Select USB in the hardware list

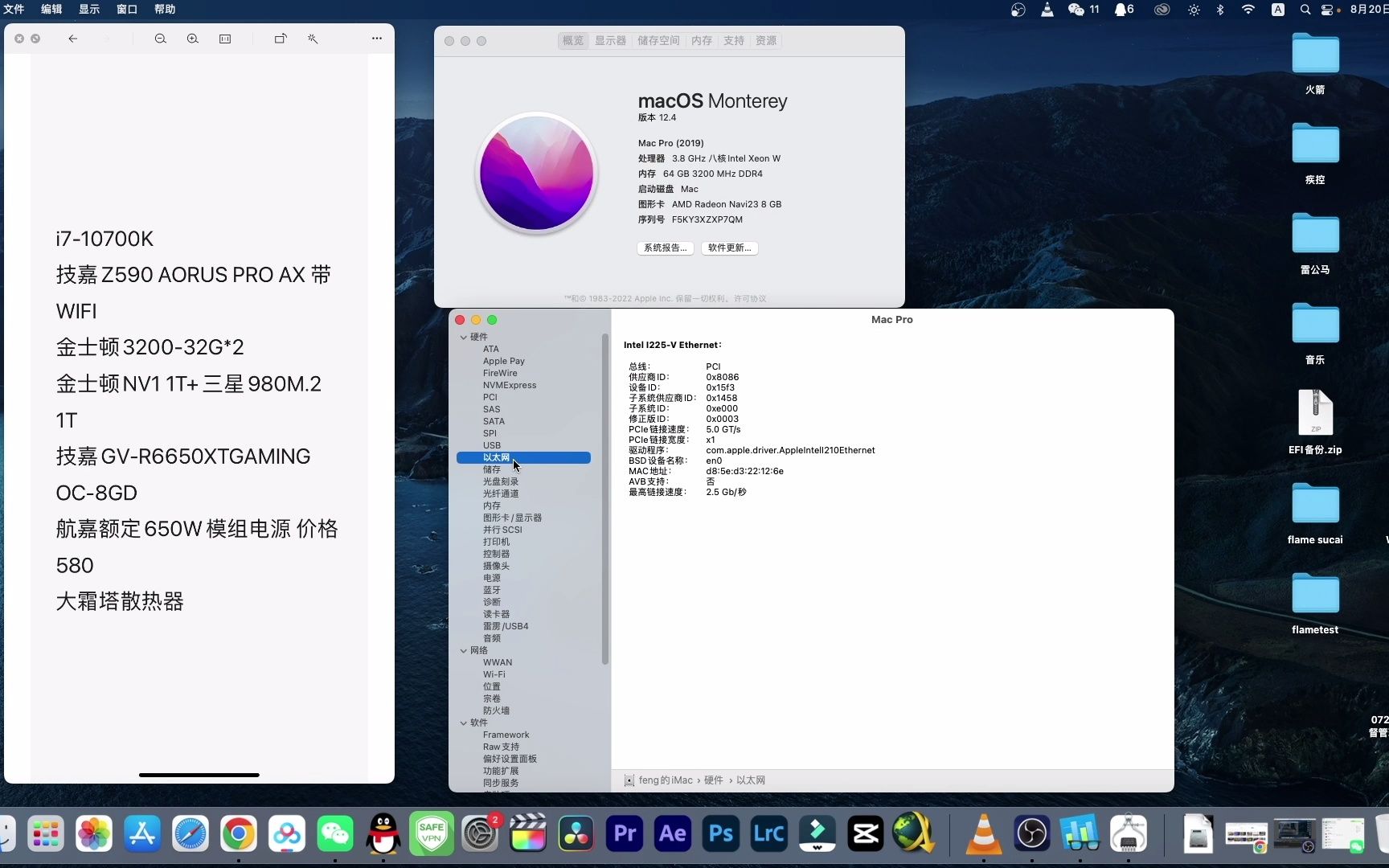(x=492, y=445)
